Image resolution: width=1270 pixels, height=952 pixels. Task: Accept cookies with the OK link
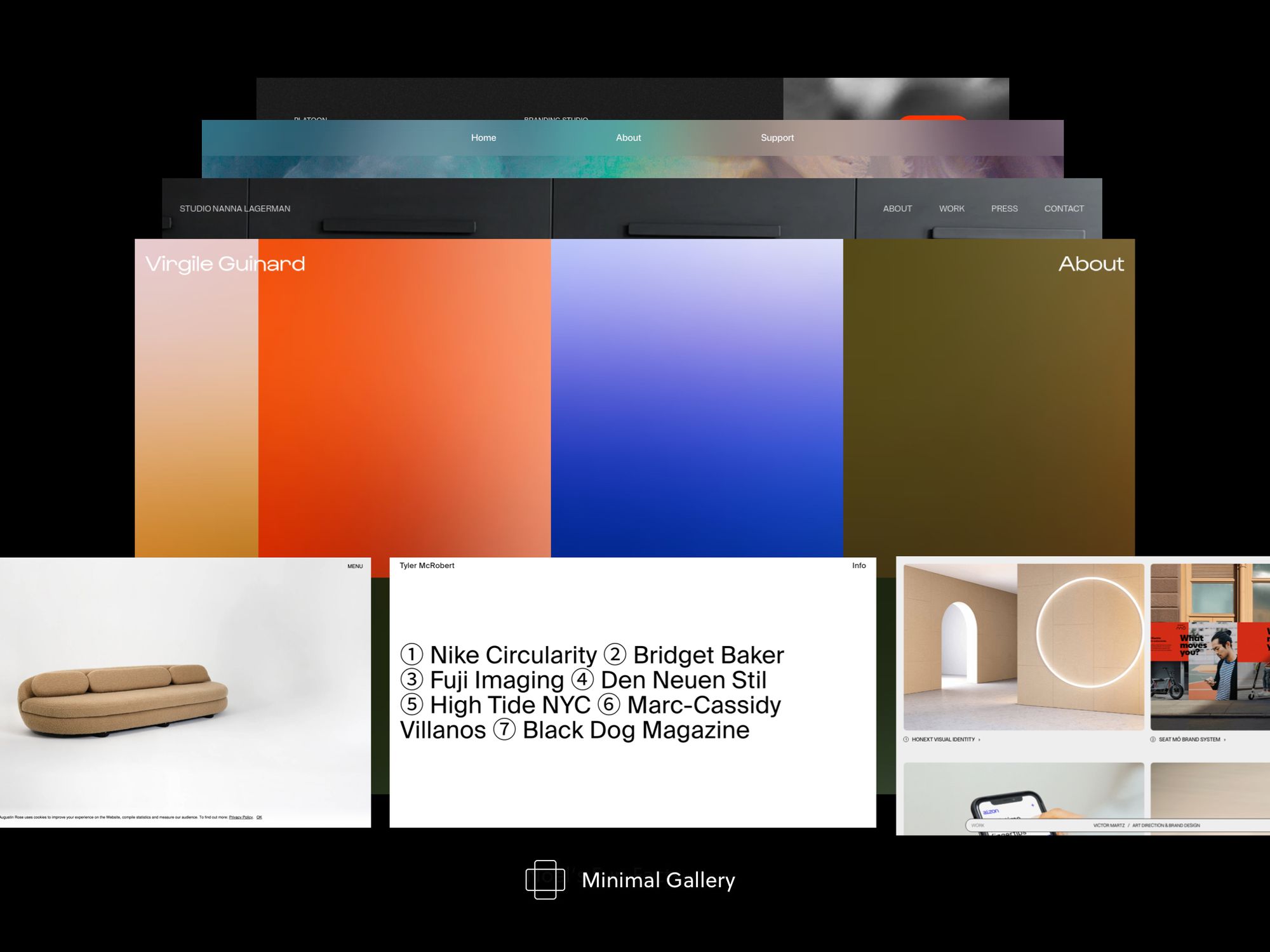point(259,817)
